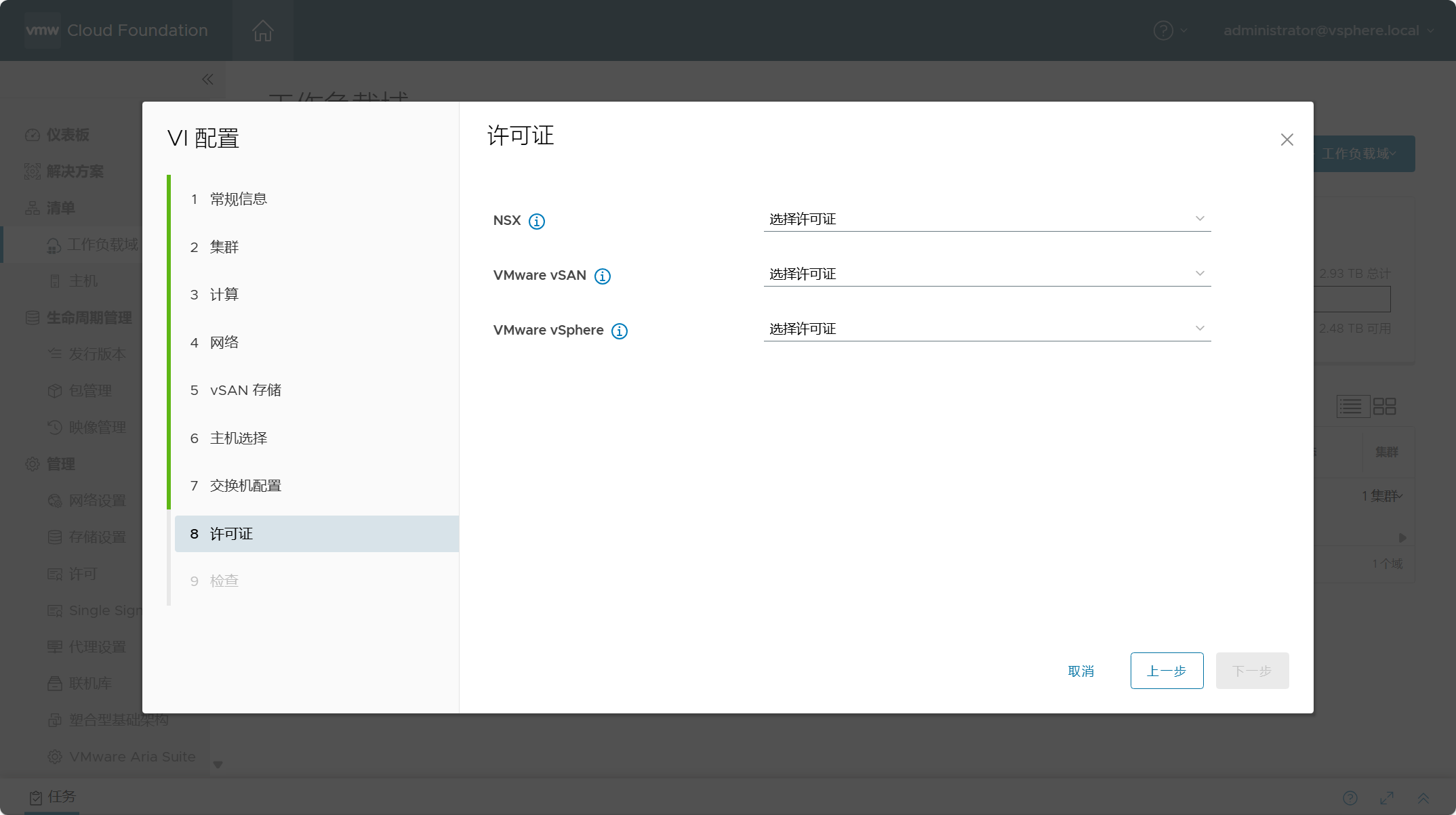Click the 映像管理 icon in sidebar

[55, 427]
